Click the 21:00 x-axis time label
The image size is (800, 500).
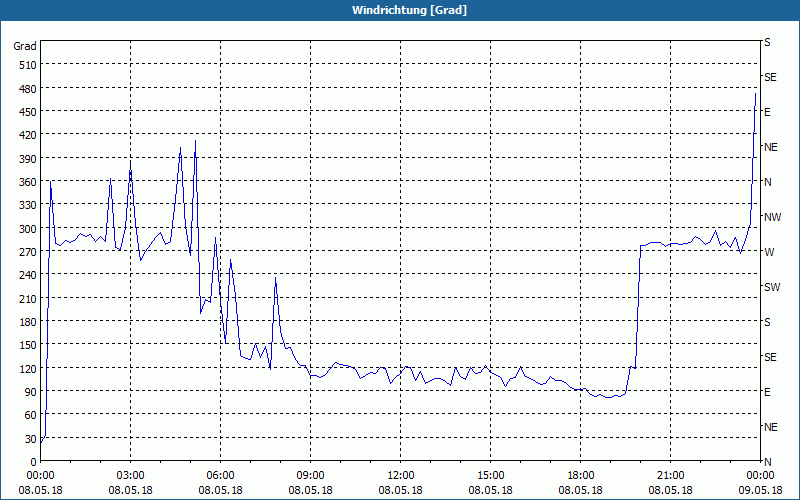click(670, 476)
